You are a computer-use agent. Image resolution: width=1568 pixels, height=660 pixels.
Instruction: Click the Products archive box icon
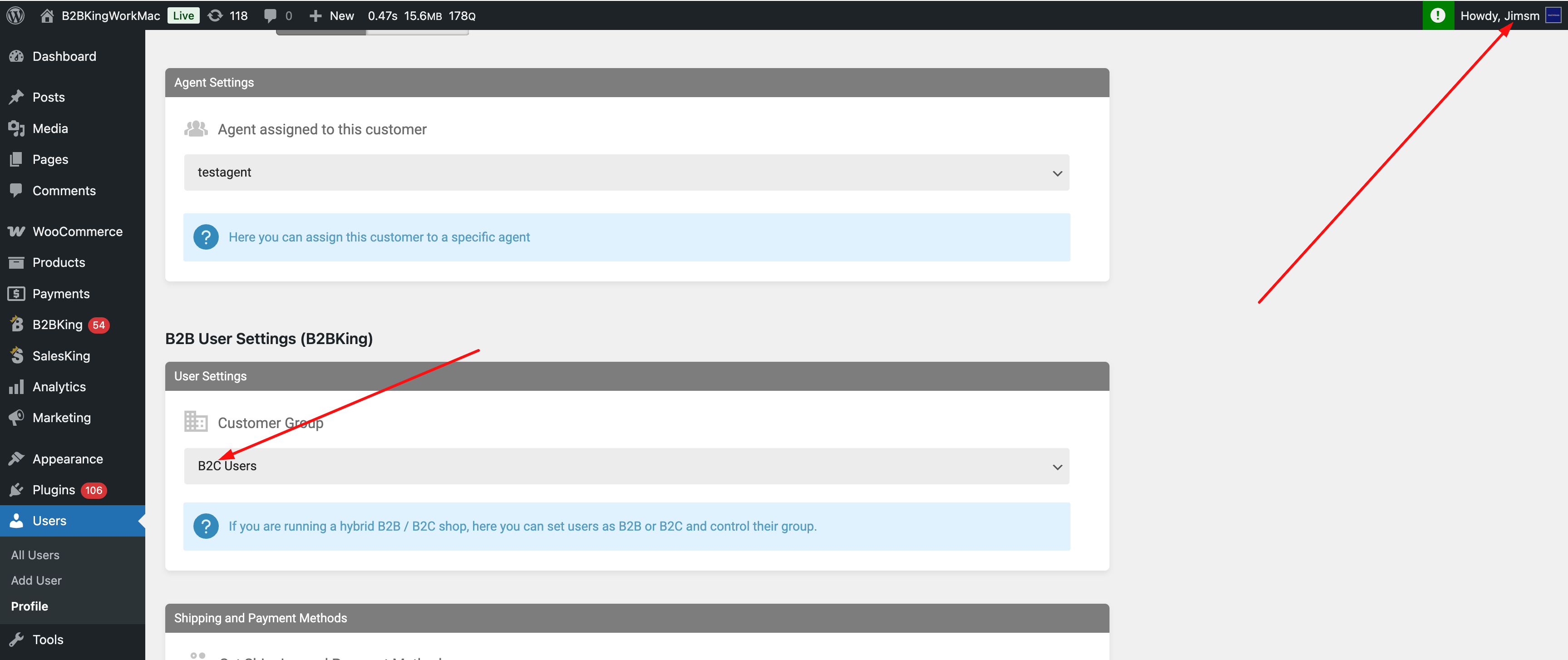tap(16, 262)
